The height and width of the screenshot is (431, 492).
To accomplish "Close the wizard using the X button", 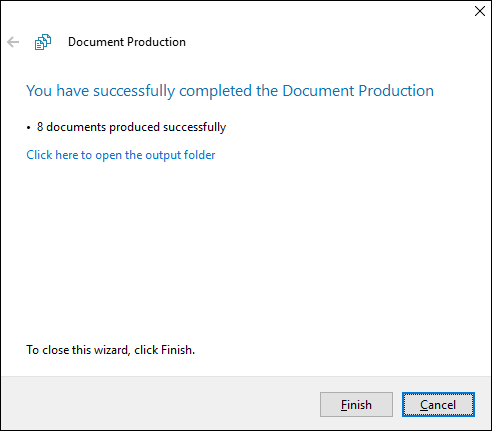I will point(480,11).
